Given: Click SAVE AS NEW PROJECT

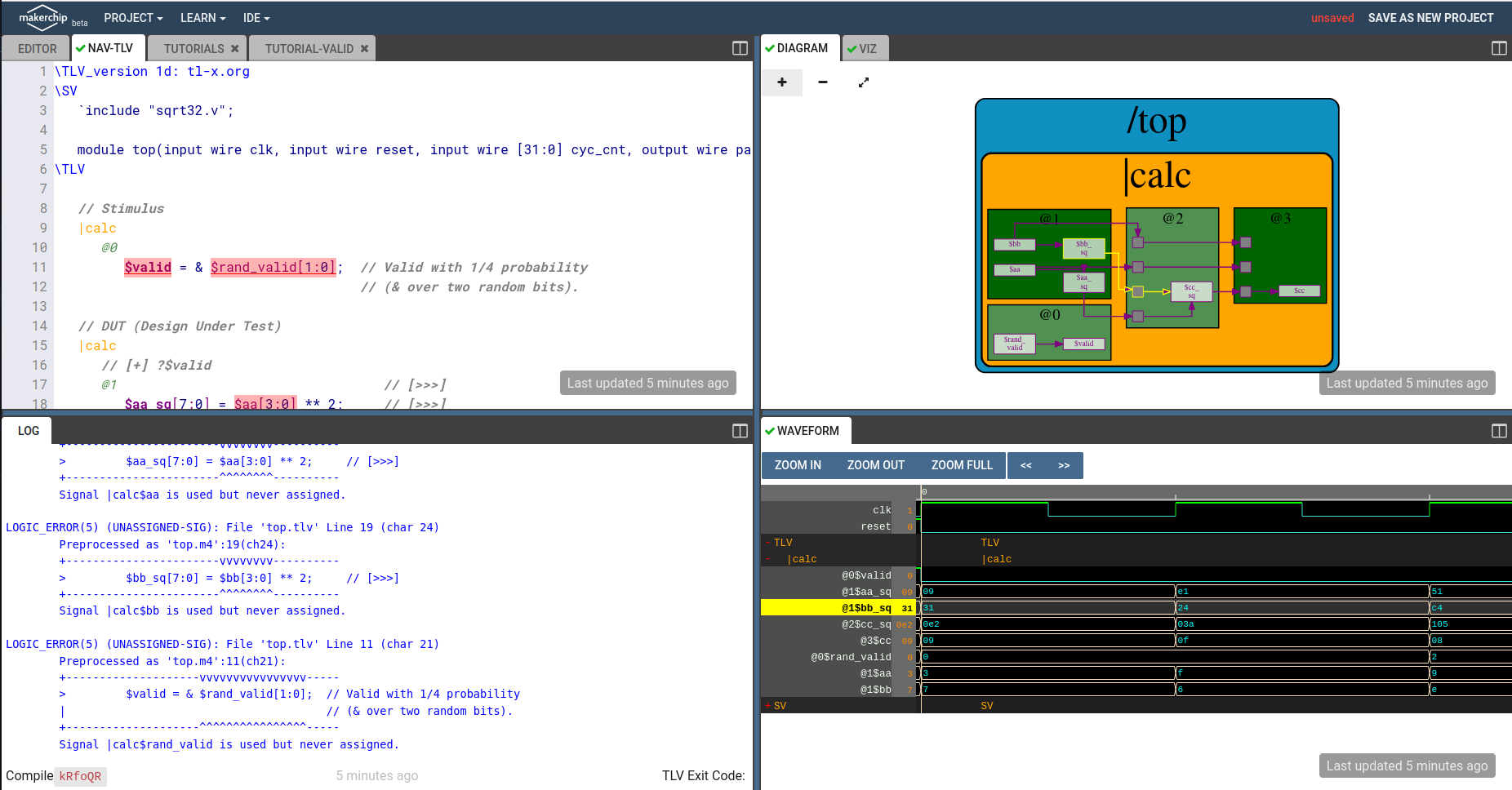Looking at the screenshot, I should coord(1431,17).
